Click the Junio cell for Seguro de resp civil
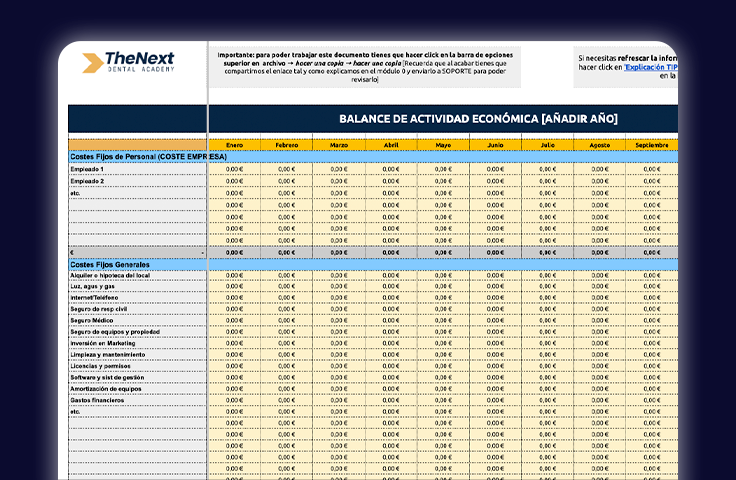 (495, 309)
